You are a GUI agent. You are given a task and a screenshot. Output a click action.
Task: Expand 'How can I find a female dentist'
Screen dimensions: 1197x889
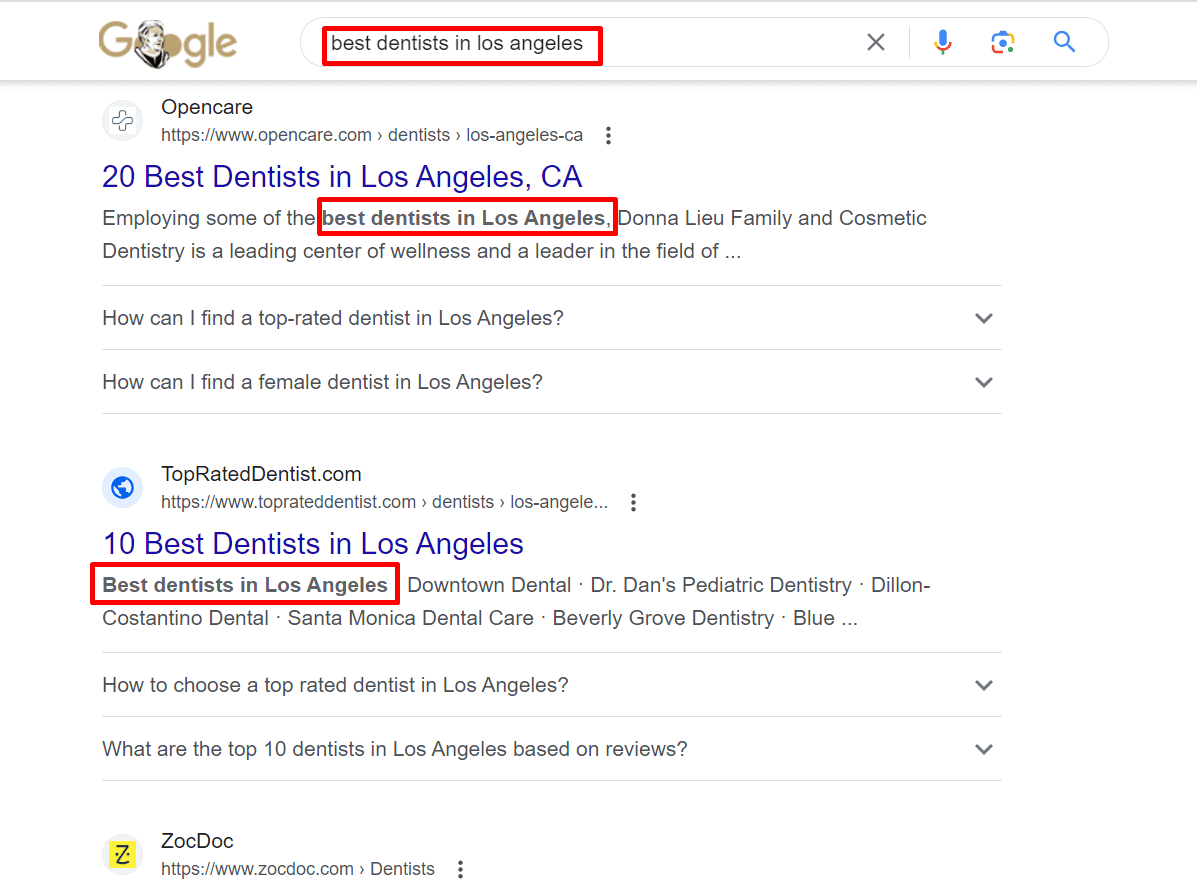(x=551, y=382)
